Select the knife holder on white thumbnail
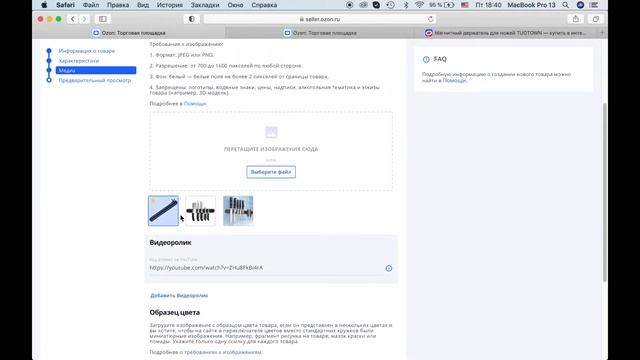 [x=200, y=211]
